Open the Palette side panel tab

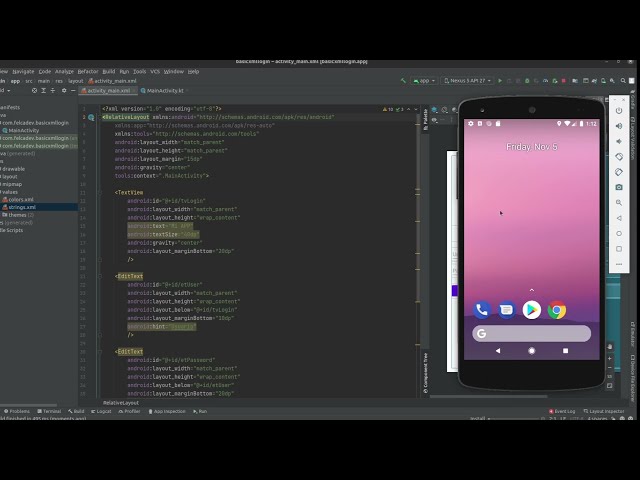coord(425,120)
